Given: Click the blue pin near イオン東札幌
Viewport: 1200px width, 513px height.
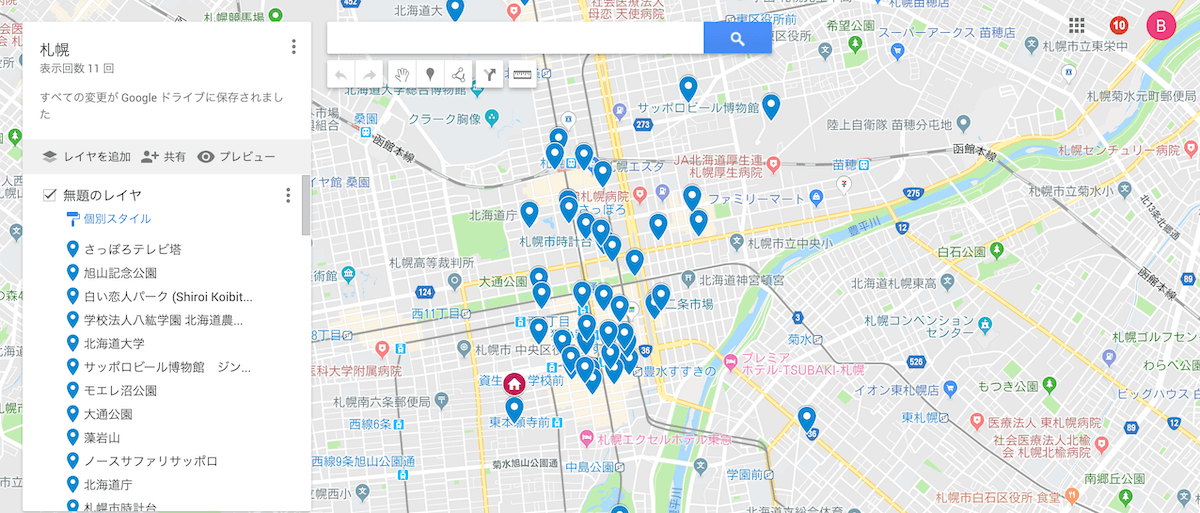Looking at the screenshot, I should 807,418.
